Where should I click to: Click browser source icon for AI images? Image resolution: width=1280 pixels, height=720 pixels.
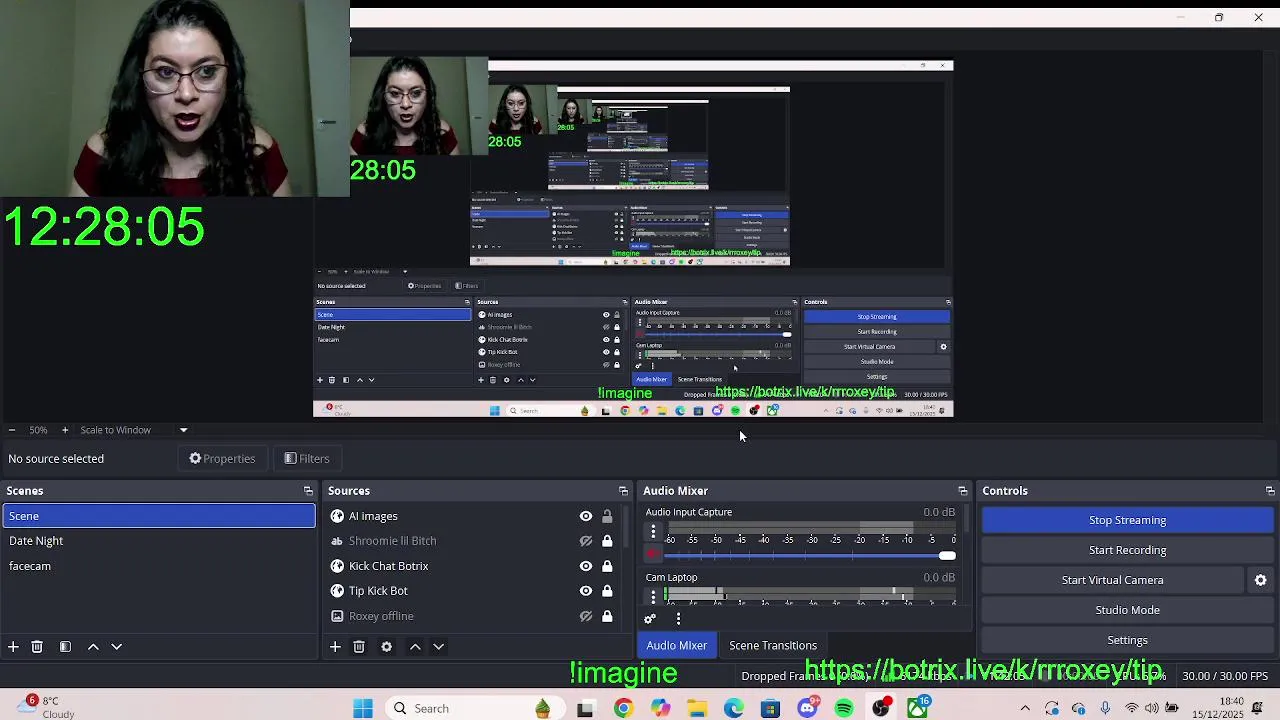tap(337, 516)
